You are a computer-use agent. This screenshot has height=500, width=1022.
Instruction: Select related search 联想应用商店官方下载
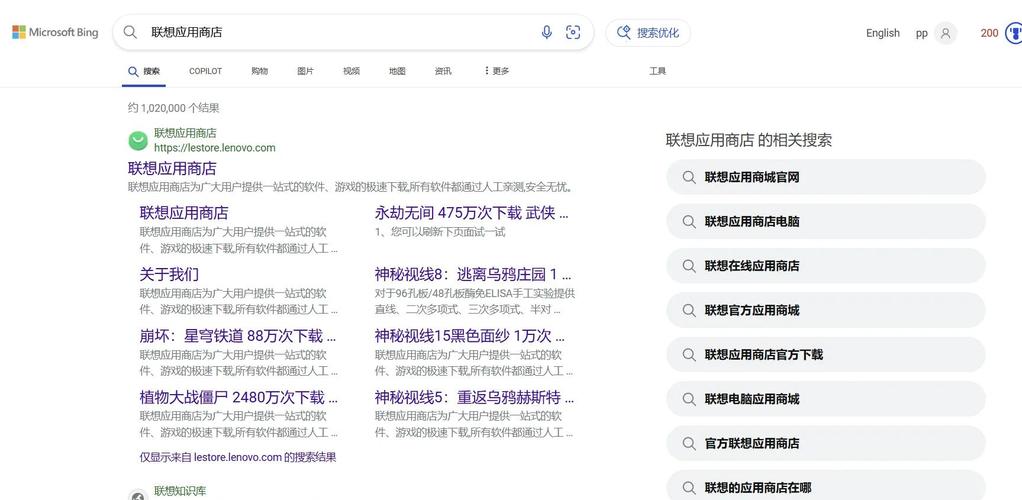click(x=826, y=355)
